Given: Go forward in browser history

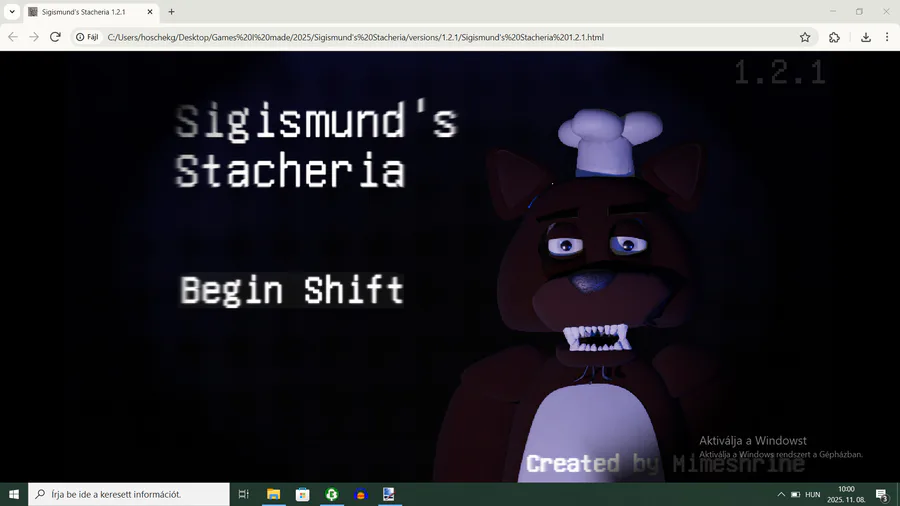Looking at the screenshot, I should point(34,37).
